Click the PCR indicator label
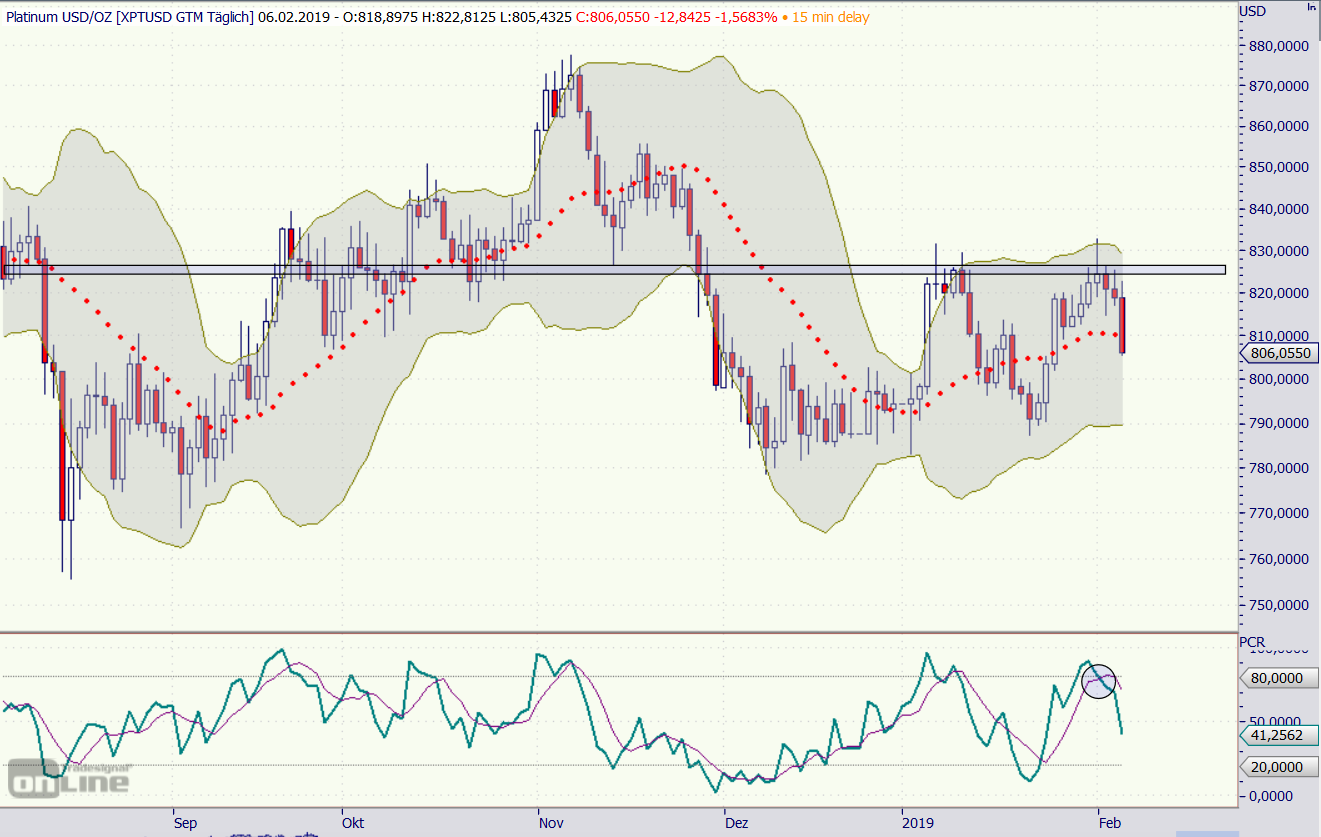 1252,641
